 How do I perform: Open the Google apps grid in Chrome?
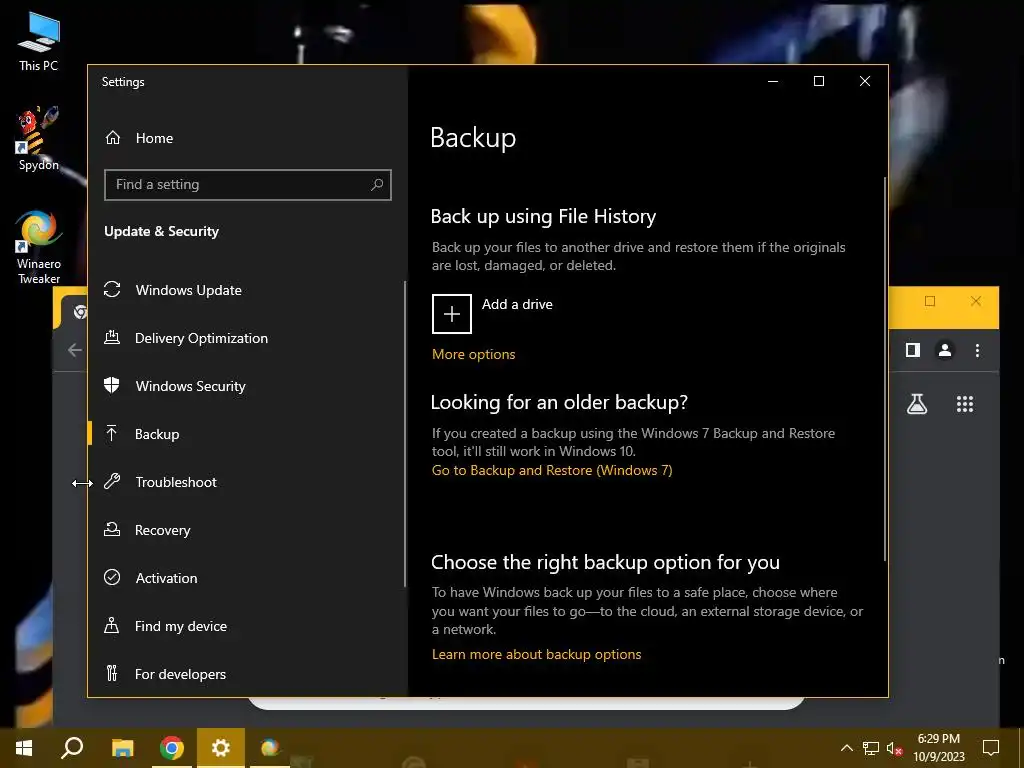[x=965, y=404]
